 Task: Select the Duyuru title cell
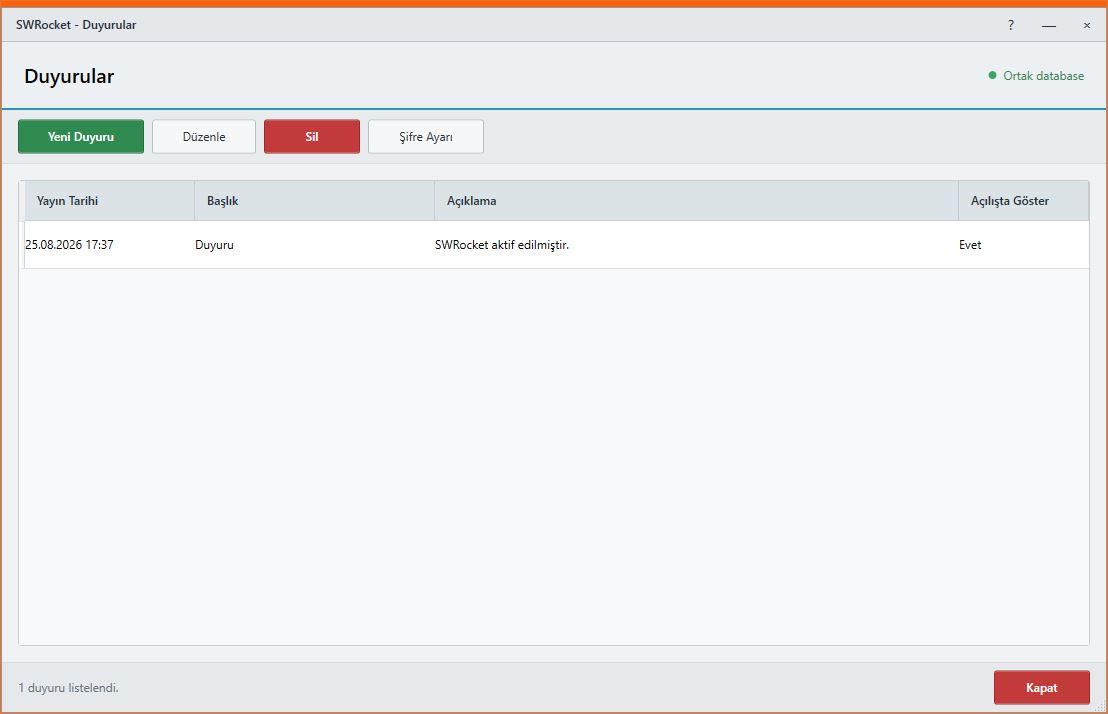coord(314,245)
